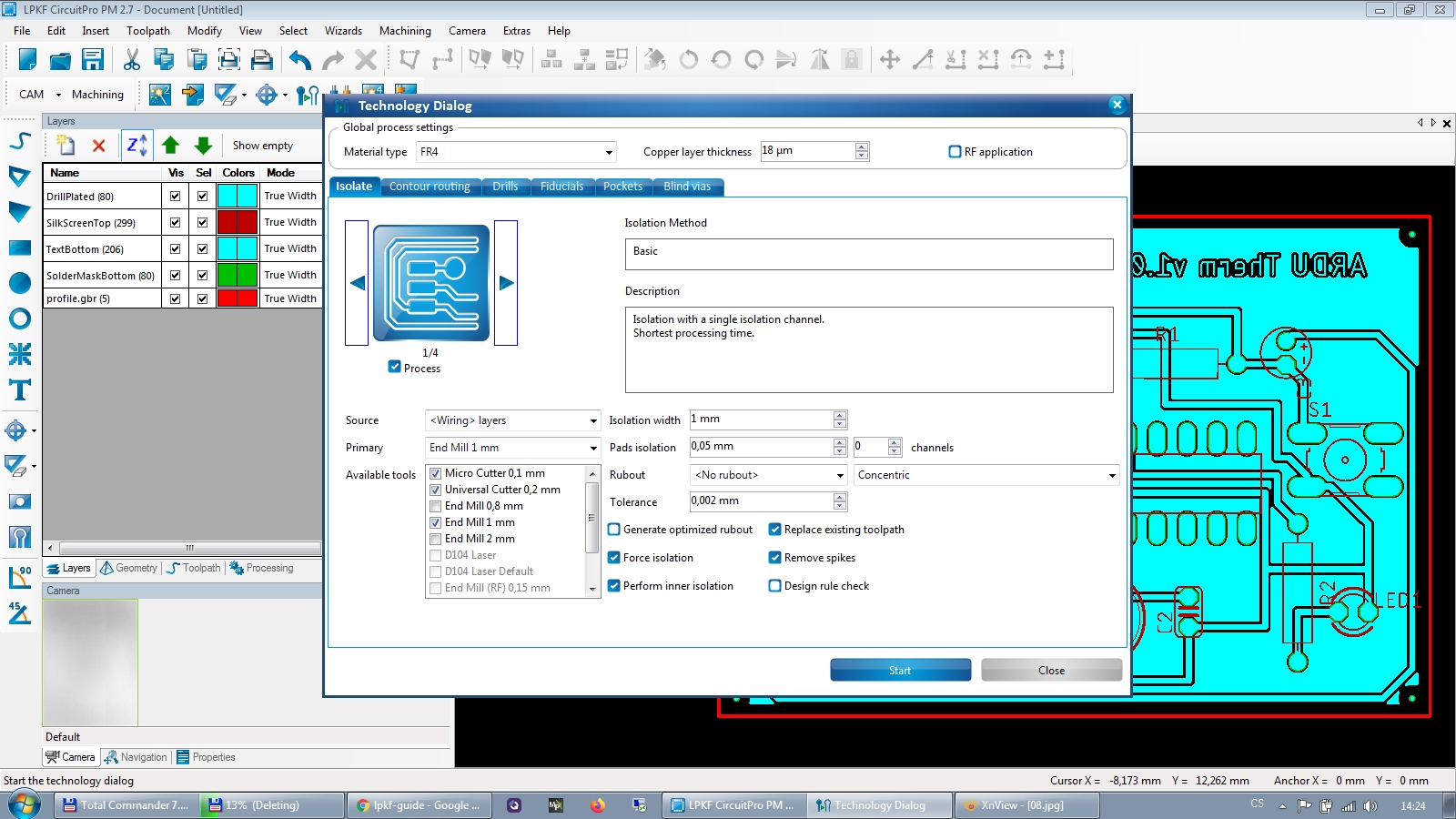The width and height of the screenshot is (1456, 819).
Task: Click Start in Technology Dialog
Action: (900, 670)
